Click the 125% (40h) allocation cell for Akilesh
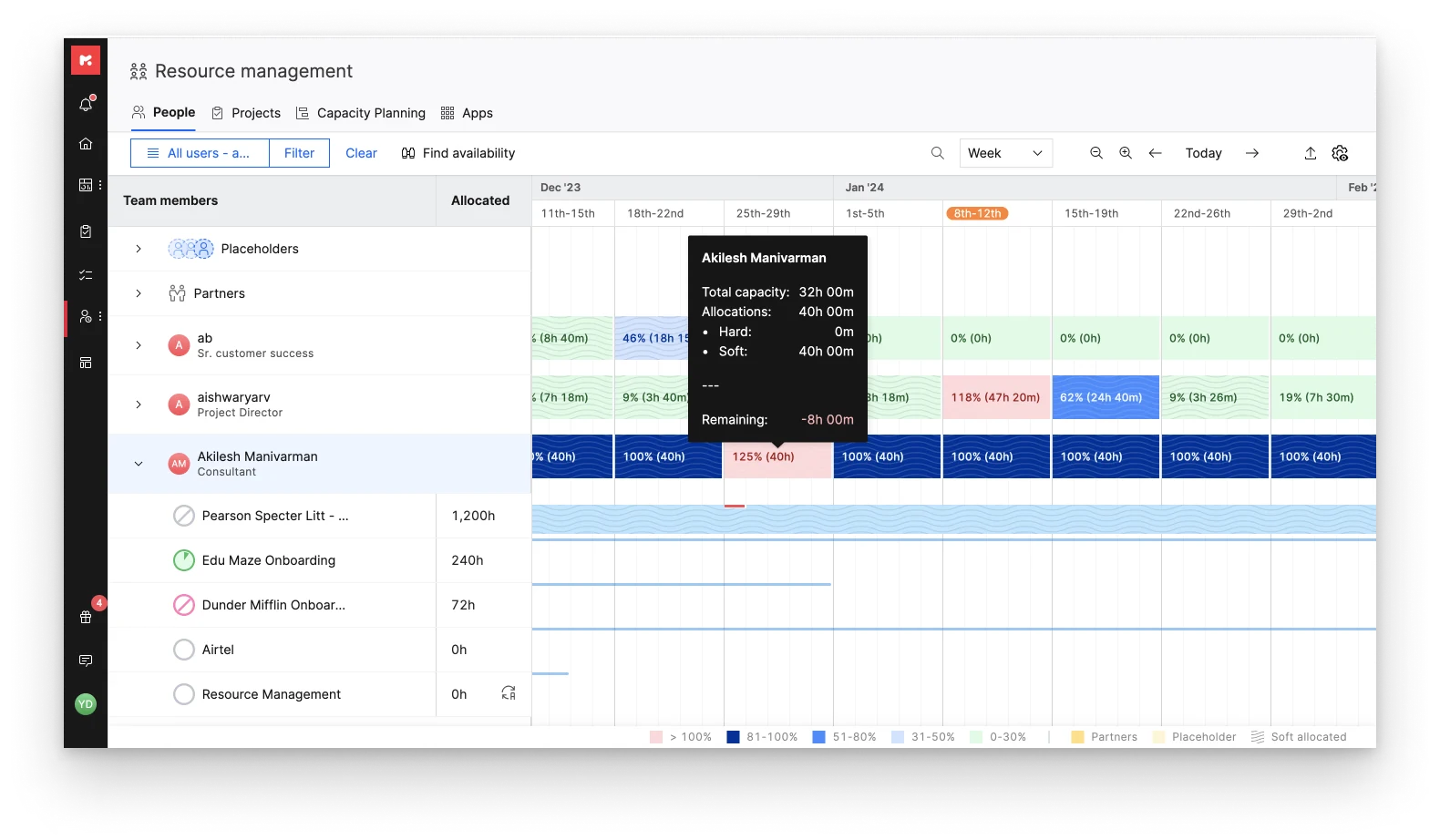The image size is (1440, 840). [x=778, y=456]
